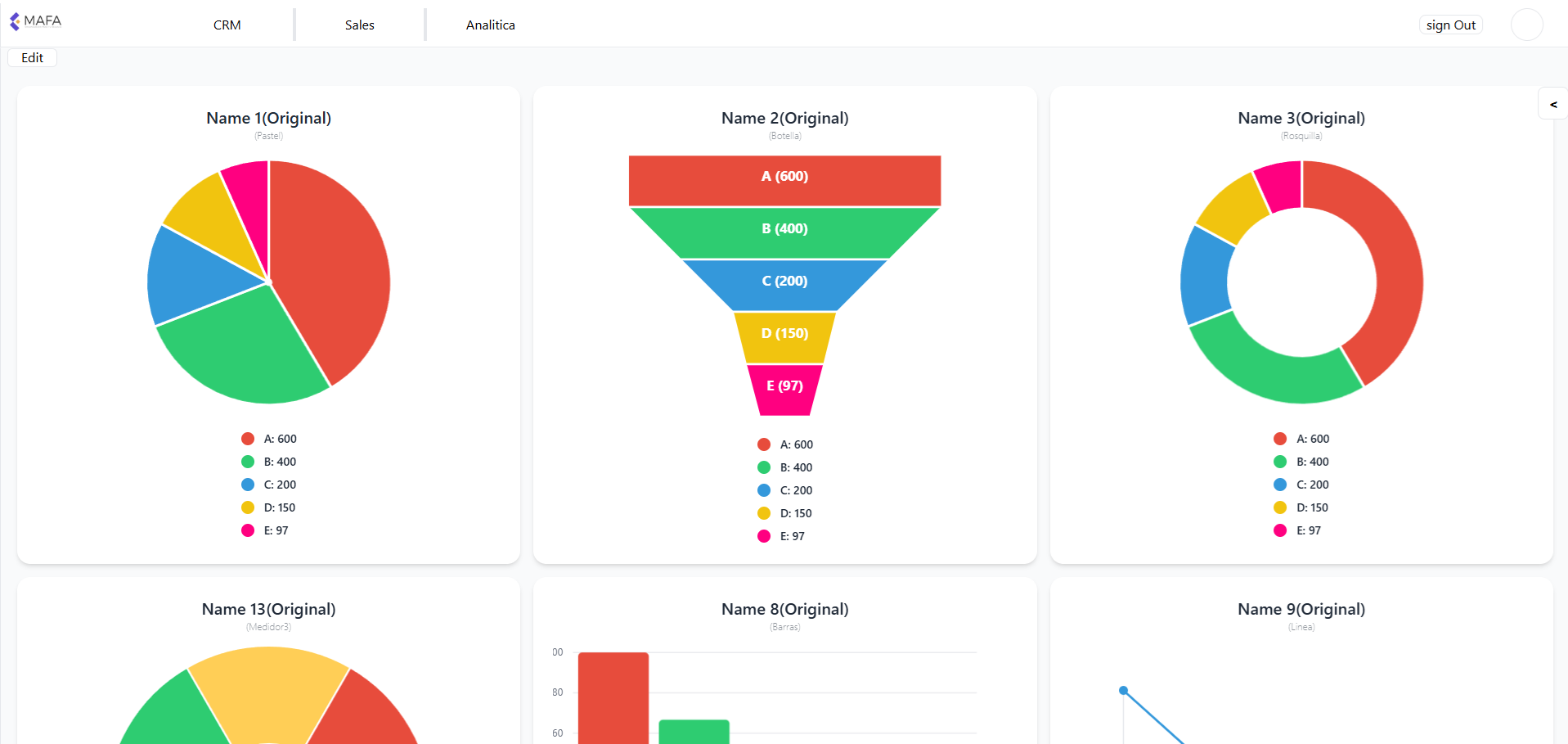
Task: Go to the Sales menu
Action: pyautogui.click(x=359, y=25)
